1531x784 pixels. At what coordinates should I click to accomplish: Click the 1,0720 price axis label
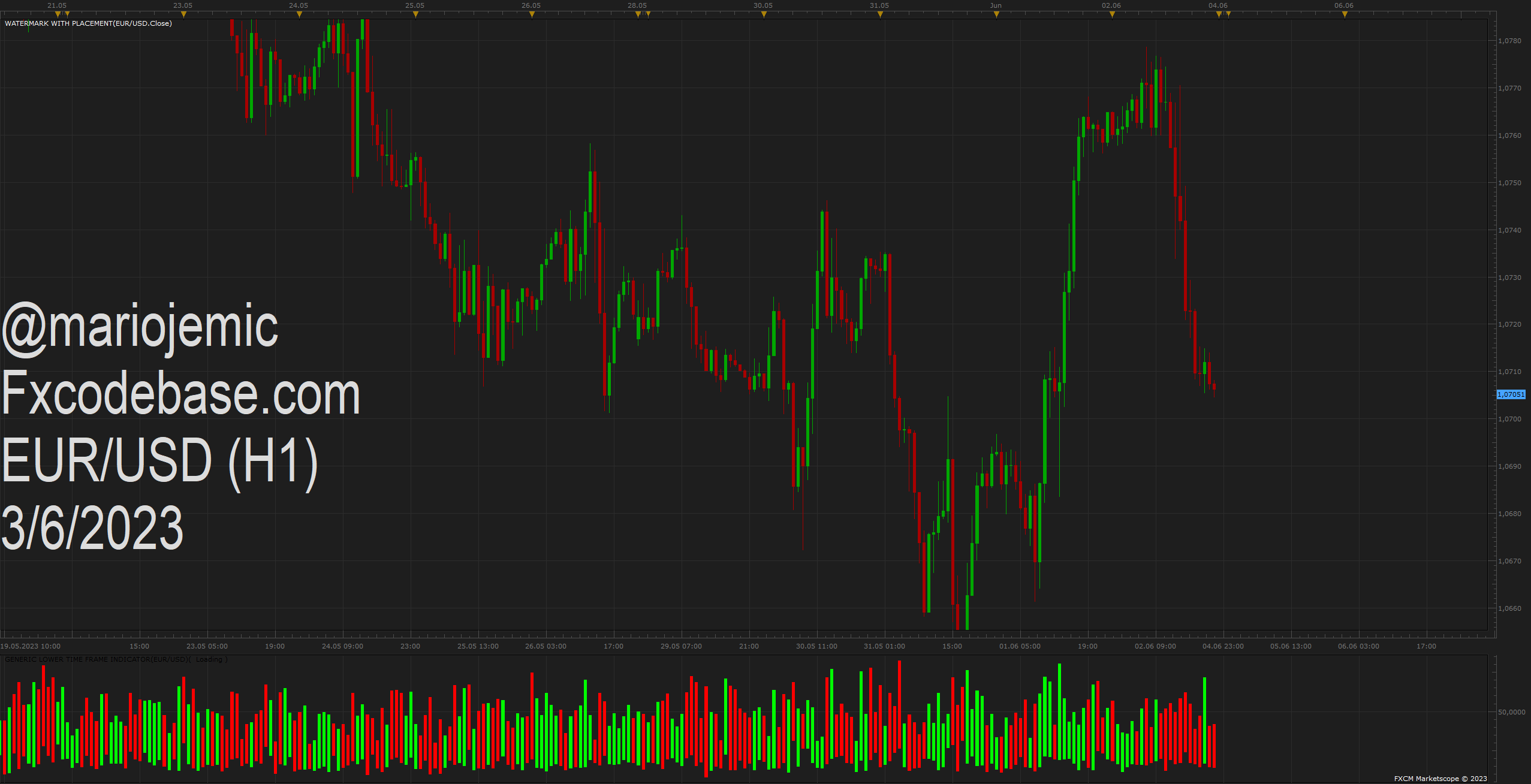click(x=1509, y=324)
